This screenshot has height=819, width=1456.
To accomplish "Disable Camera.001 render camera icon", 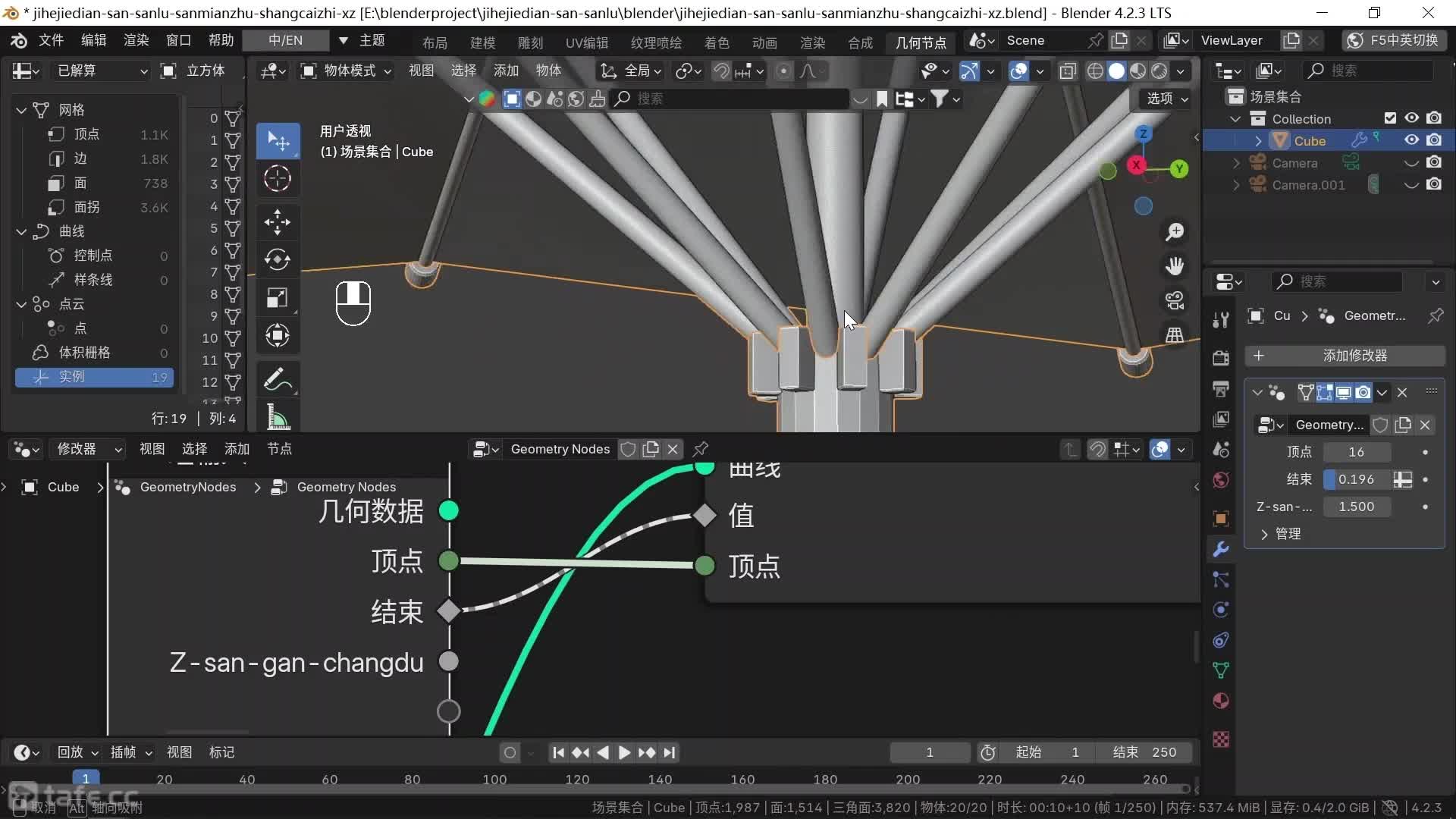I will point(1434,184).
